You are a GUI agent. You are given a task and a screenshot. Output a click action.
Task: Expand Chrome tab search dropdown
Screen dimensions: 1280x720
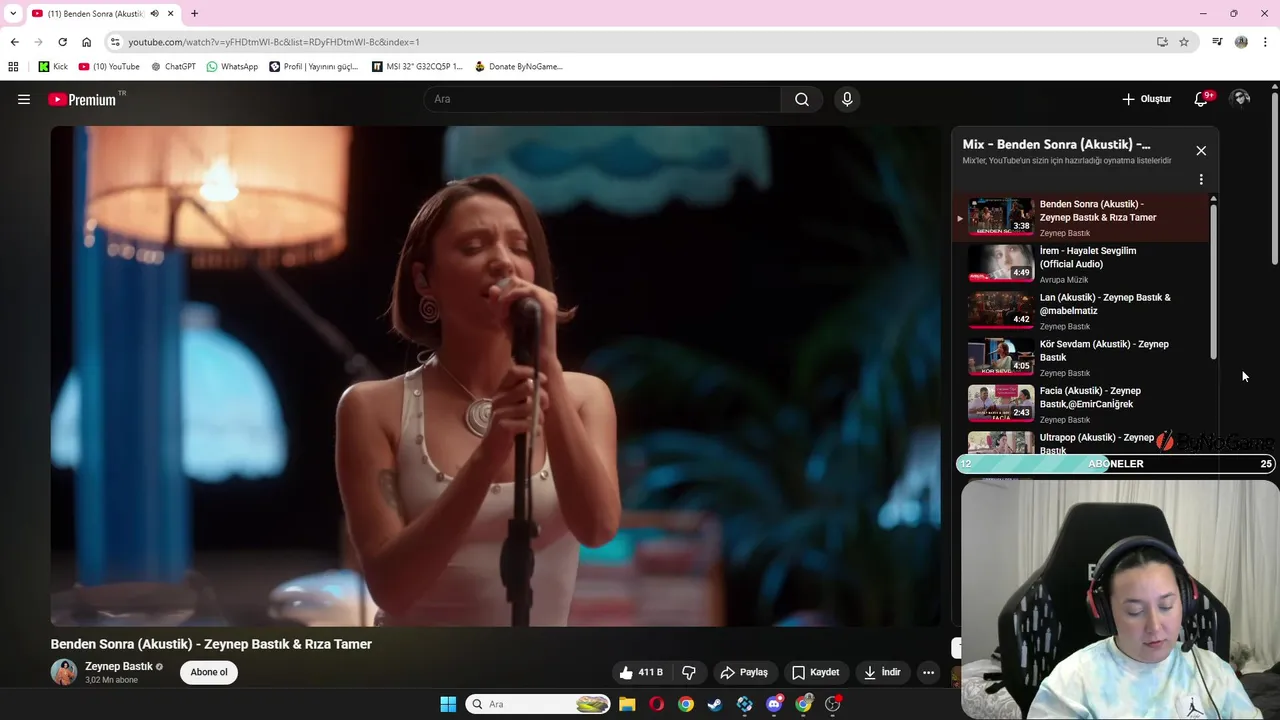pos(12,14)
